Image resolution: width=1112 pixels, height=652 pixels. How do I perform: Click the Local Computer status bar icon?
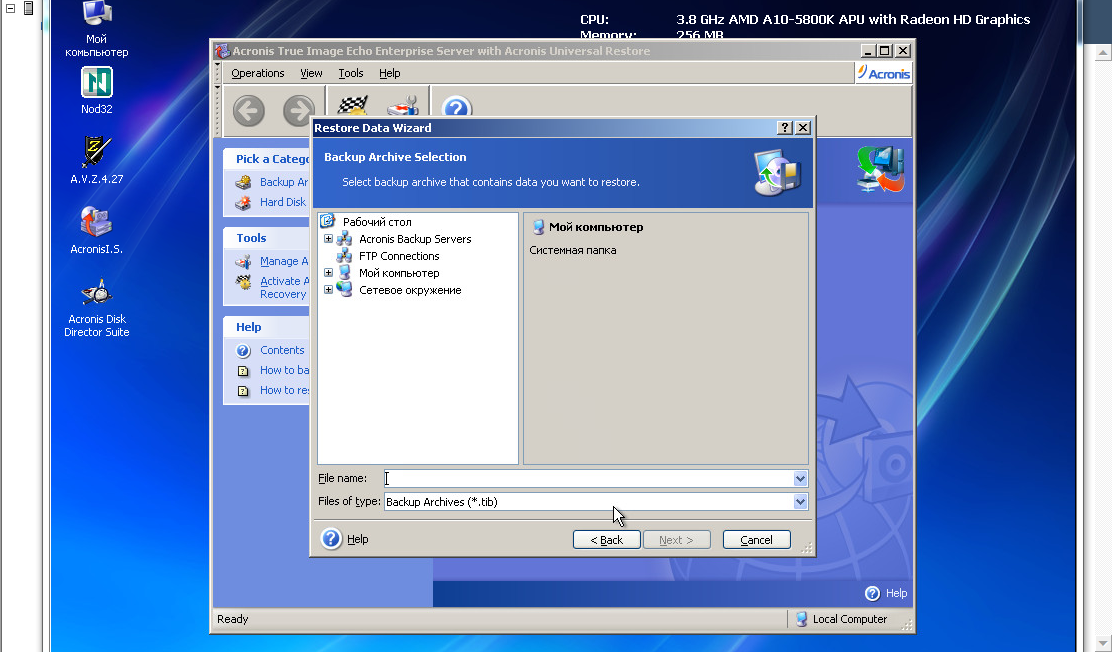click(801, 619)
